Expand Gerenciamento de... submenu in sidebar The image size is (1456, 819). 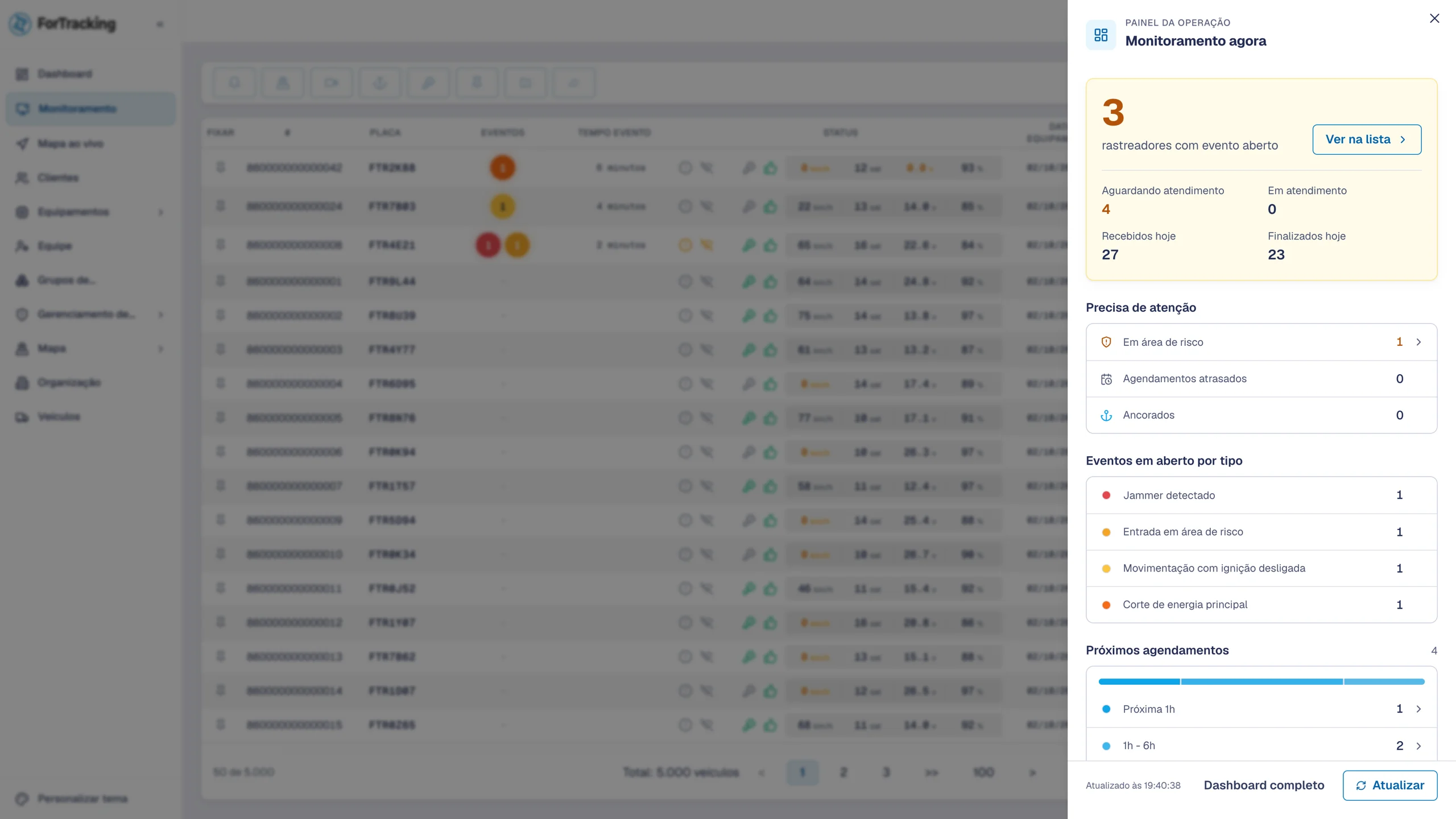tap(160, 315)
